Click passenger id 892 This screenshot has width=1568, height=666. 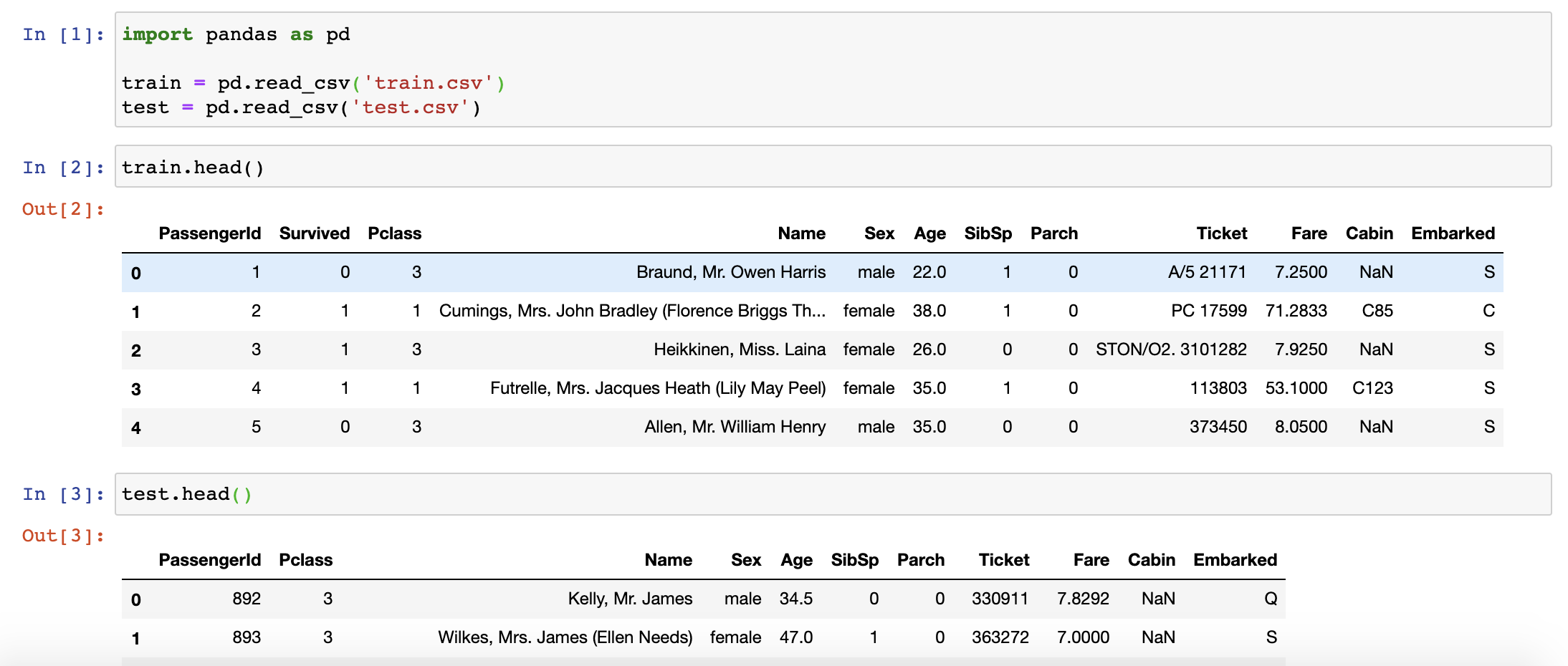point(247,599)
